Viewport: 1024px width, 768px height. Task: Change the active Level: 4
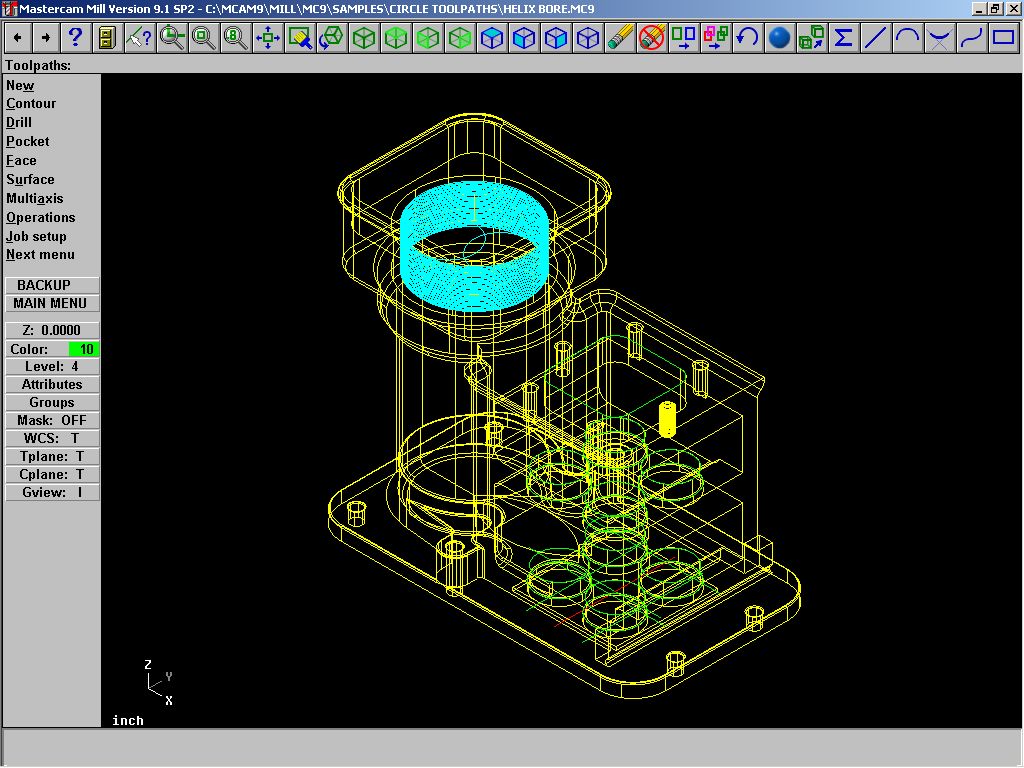click(x=52, y=367)
